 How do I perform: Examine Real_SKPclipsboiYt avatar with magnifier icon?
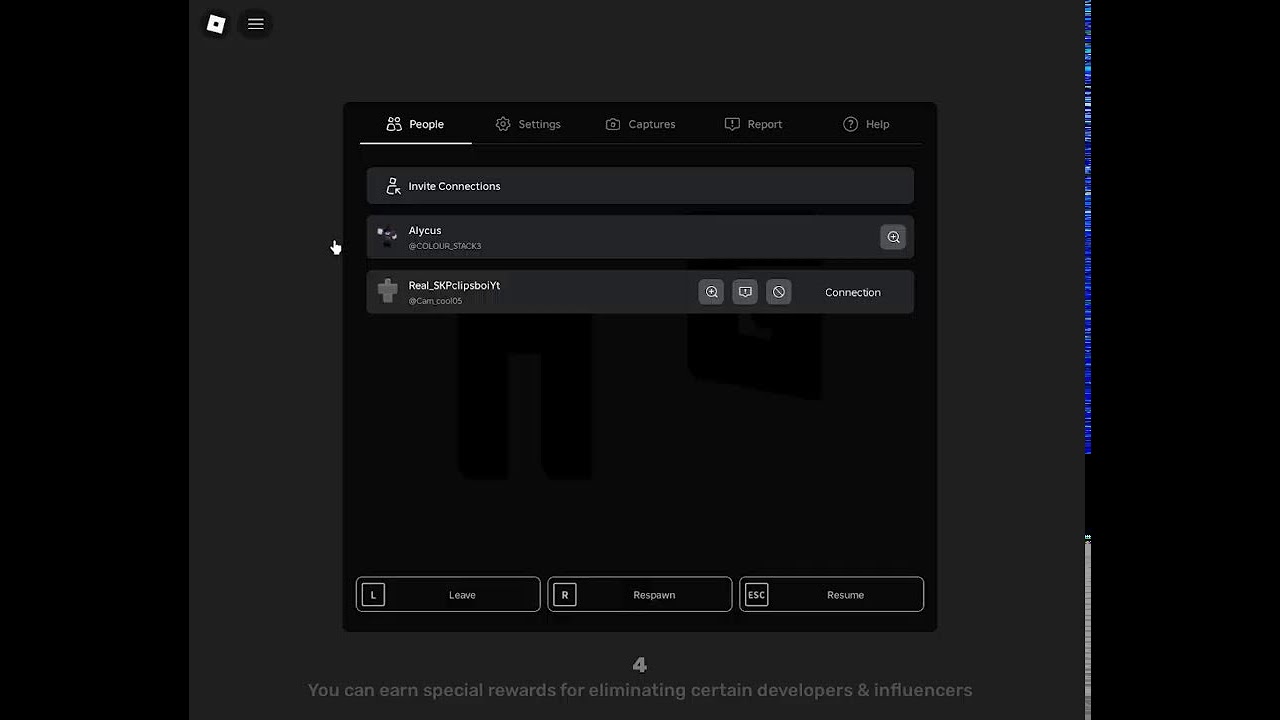(x=711, y=292)
